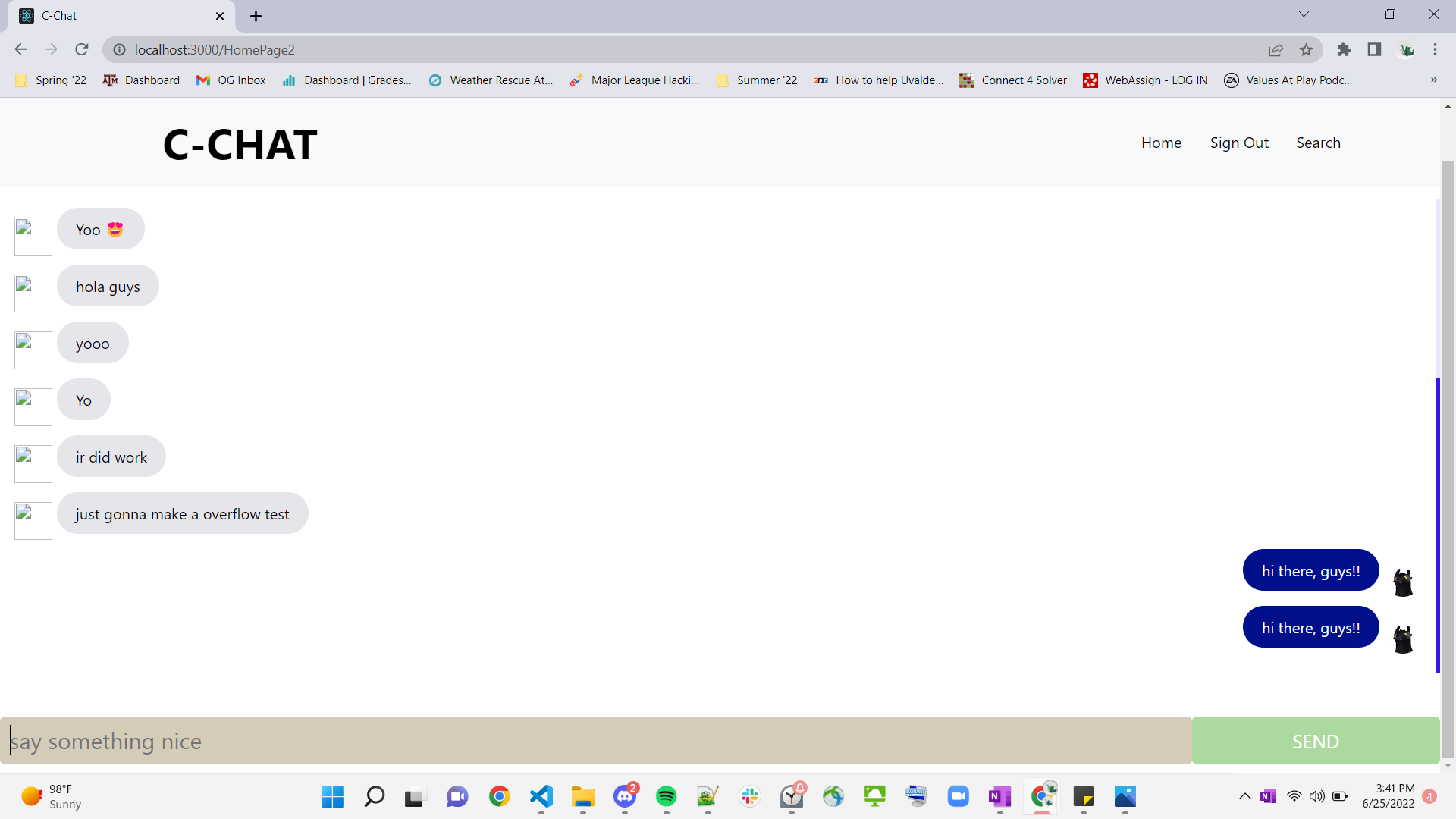Focus the 'say something nice' input
This screenshot has height=819, width=1456.
tap(595, 741)
